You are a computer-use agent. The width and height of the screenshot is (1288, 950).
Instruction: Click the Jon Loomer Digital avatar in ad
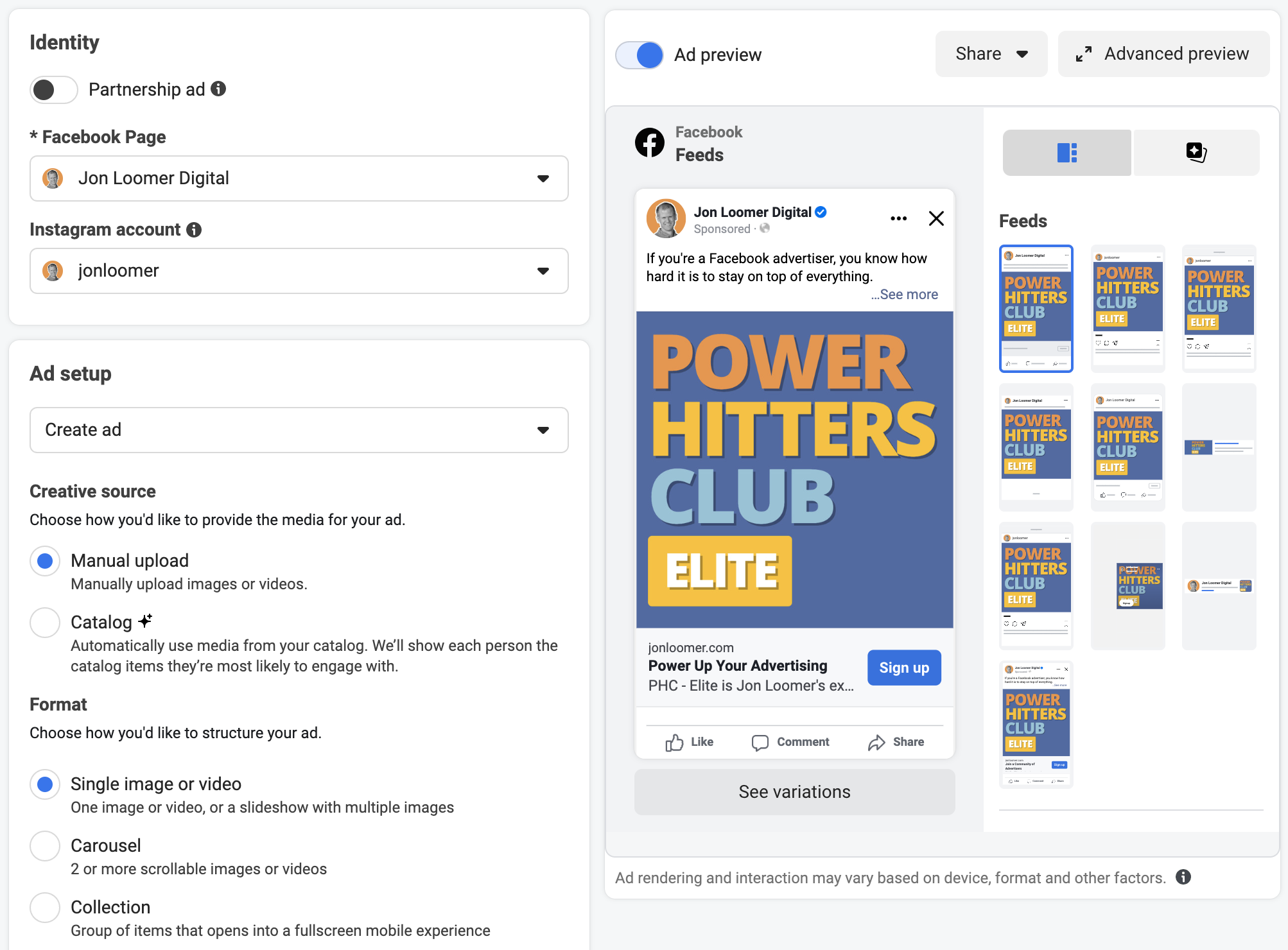(x=666, y=219)
